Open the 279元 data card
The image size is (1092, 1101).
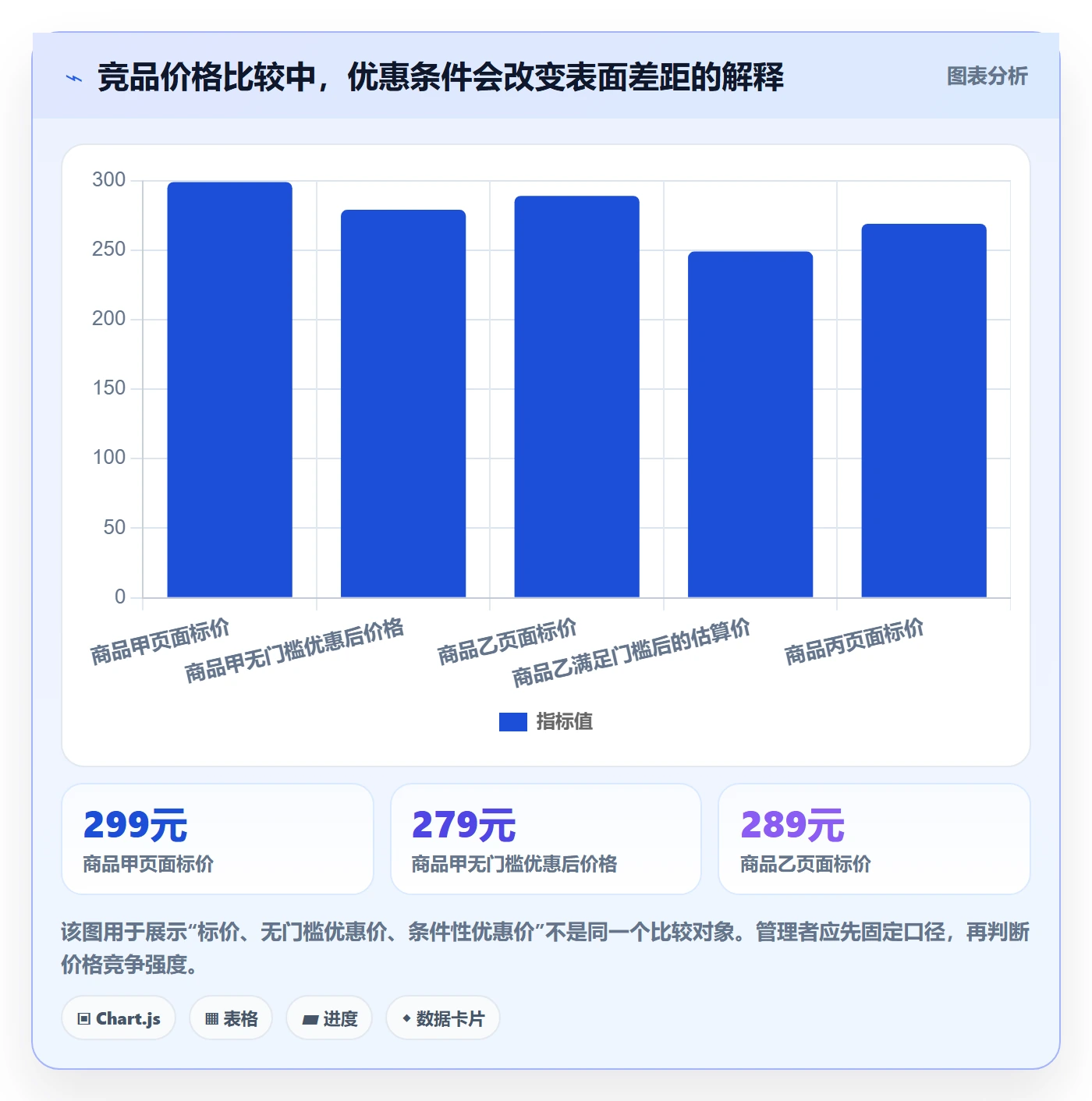546,839
